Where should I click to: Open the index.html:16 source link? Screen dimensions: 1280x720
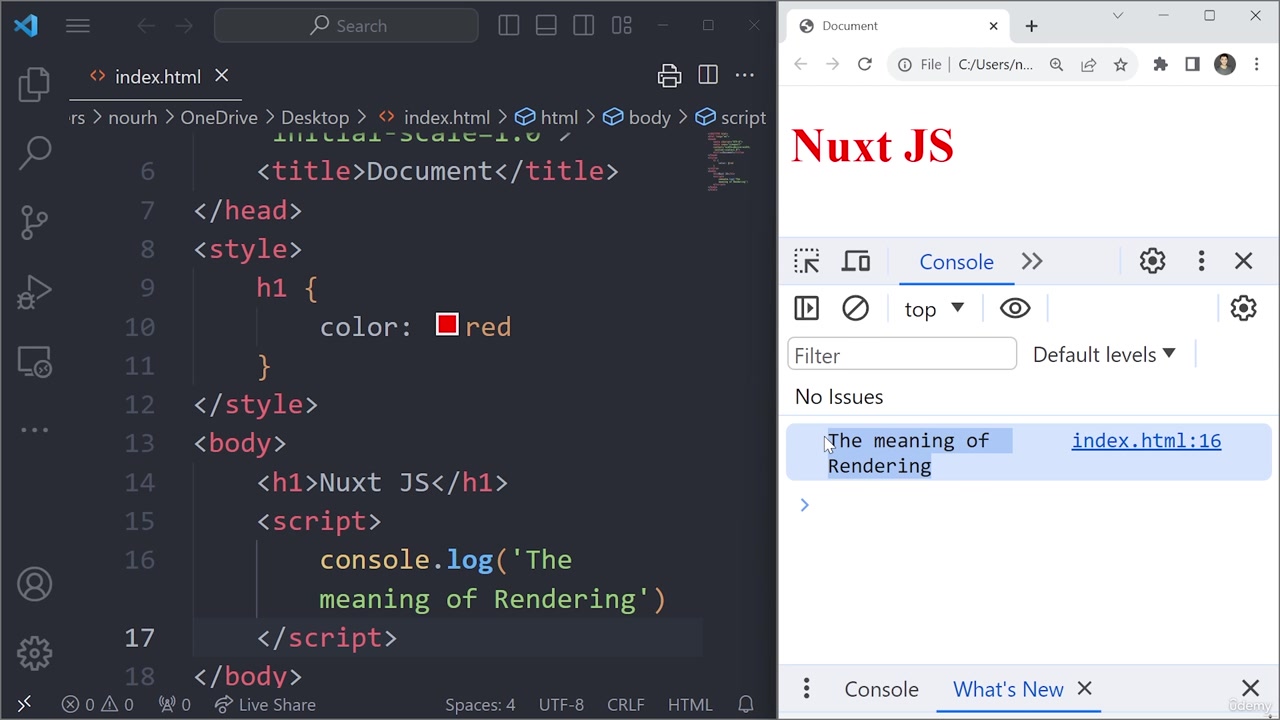[x=1146, y=441]
